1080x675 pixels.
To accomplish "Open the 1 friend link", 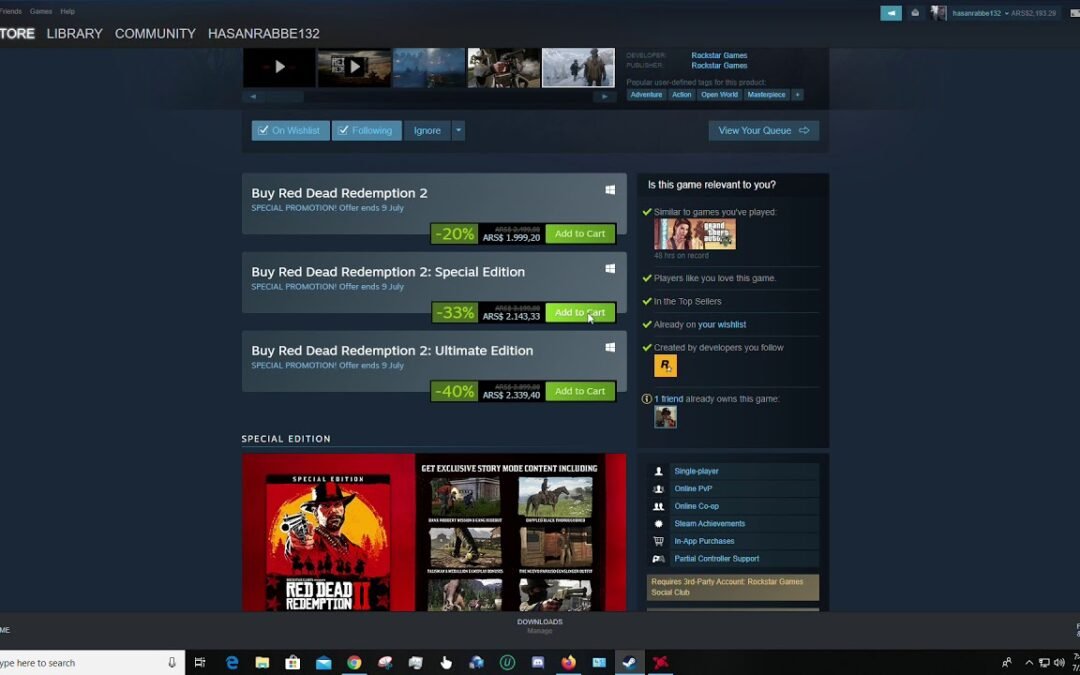I will [x=669, y=399].
